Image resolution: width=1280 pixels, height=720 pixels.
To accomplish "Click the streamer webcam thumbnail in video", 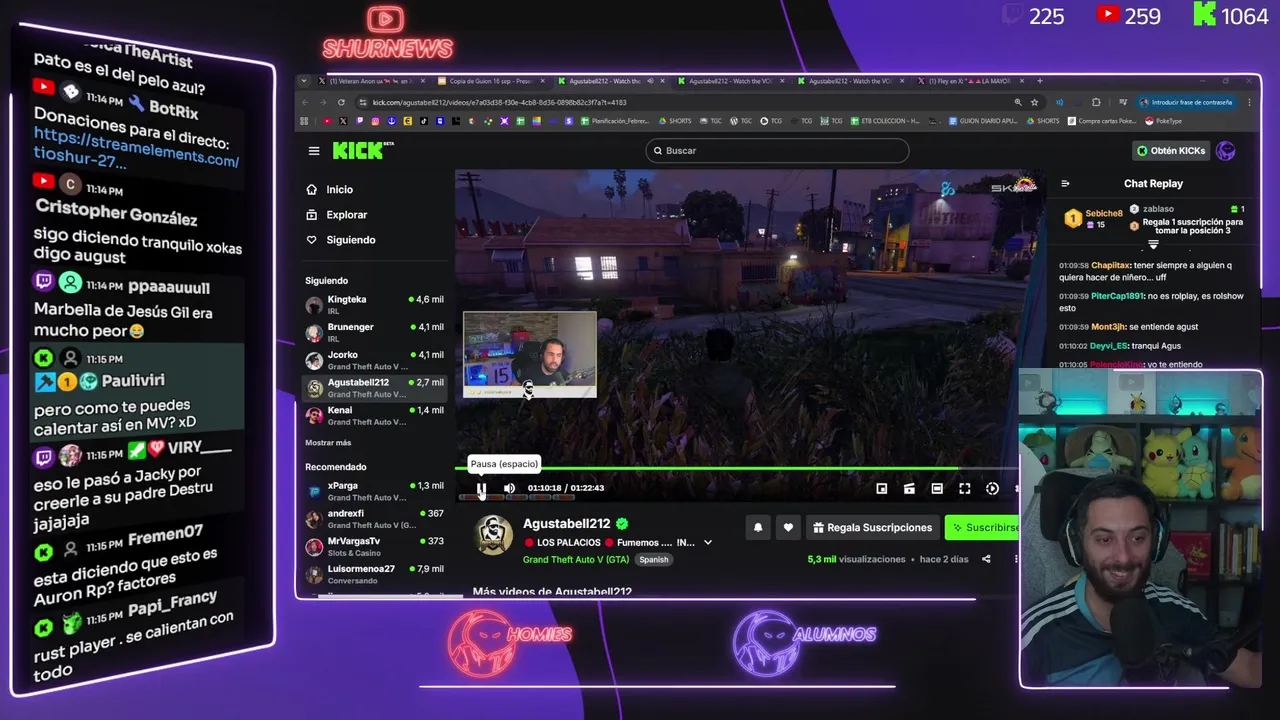I will 530,355.
